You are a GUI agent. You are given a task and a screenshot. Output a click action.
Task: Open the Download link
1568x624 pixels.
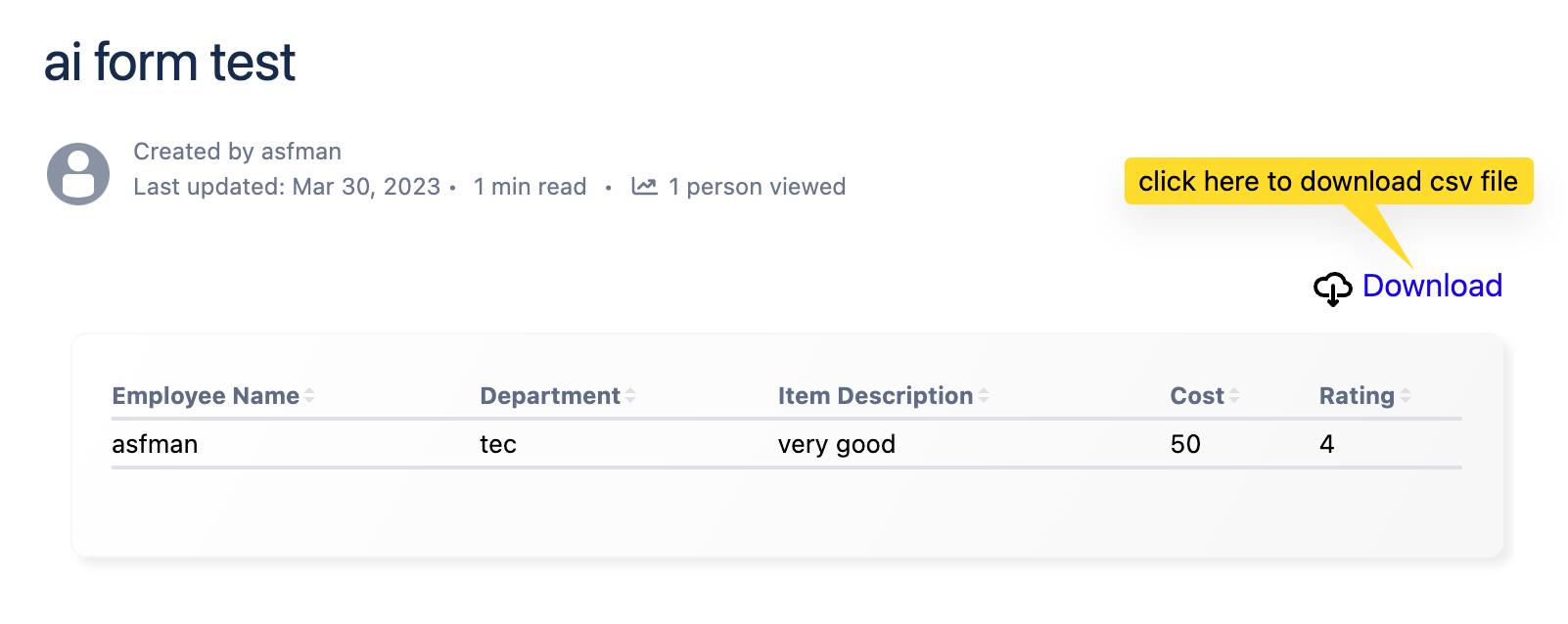pos(1432,286)
